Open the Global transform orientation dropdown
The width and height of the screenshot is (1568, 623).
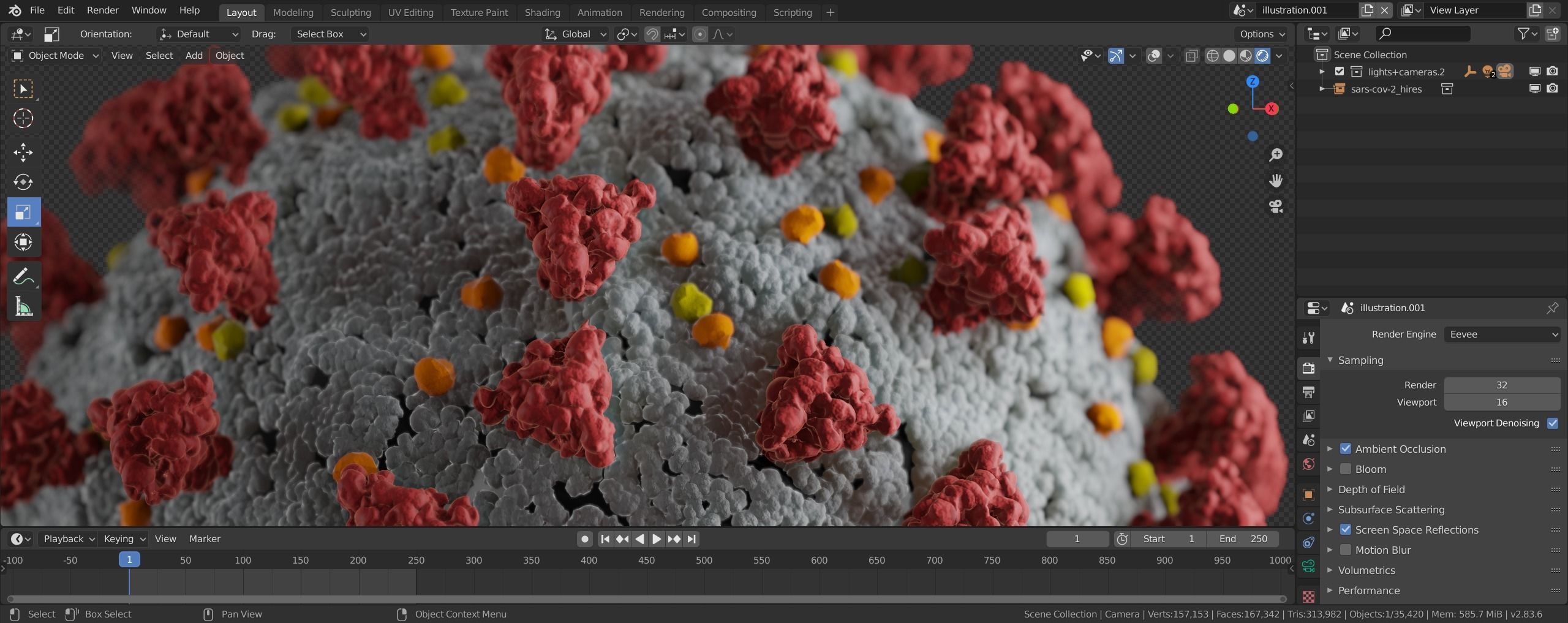pos(576,34)
